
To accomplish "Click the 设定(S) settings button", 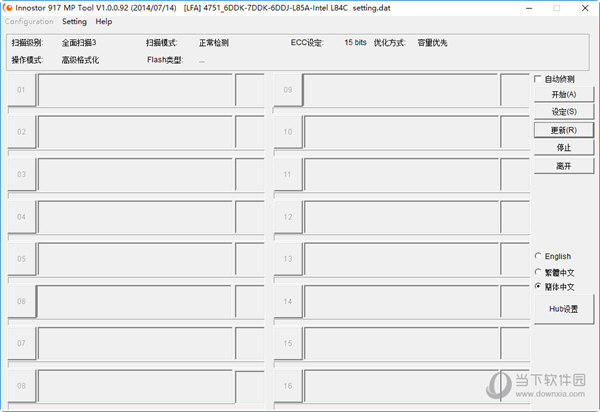I will 564,112.
